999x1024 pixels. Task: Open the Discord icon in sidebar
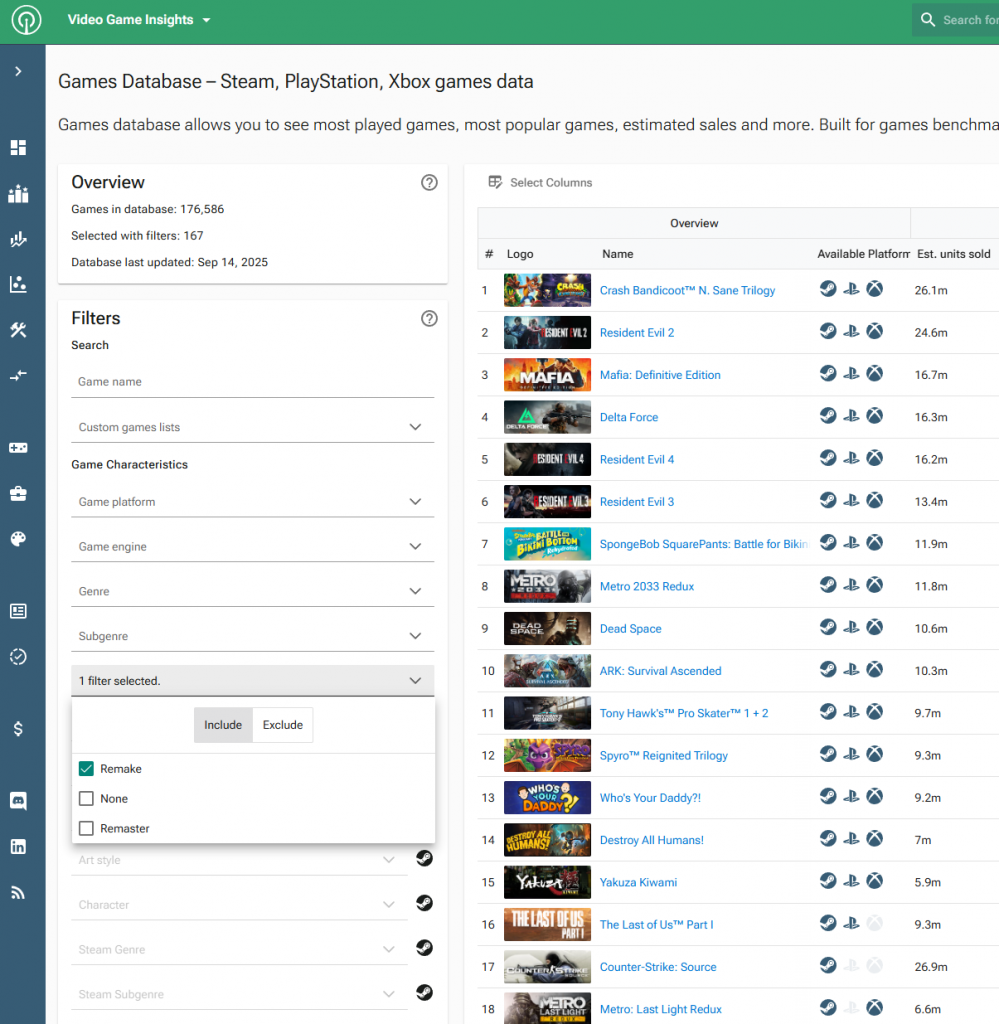point(18,801)
